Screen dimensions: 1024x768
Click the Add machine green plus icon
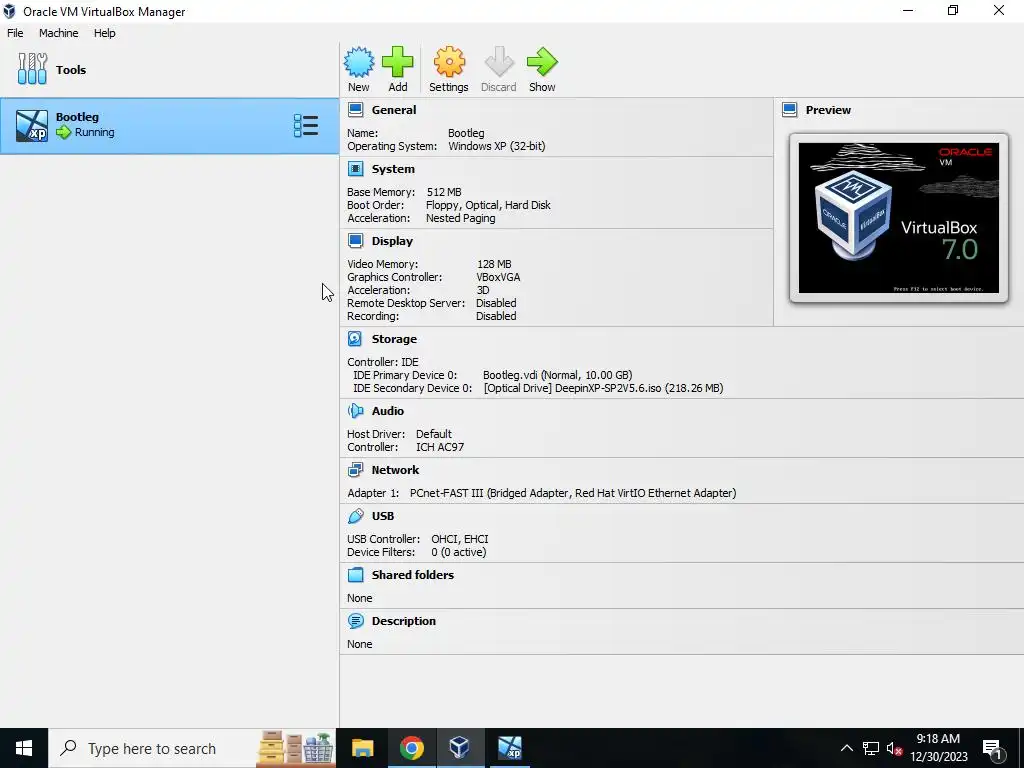tap(398, 62)
